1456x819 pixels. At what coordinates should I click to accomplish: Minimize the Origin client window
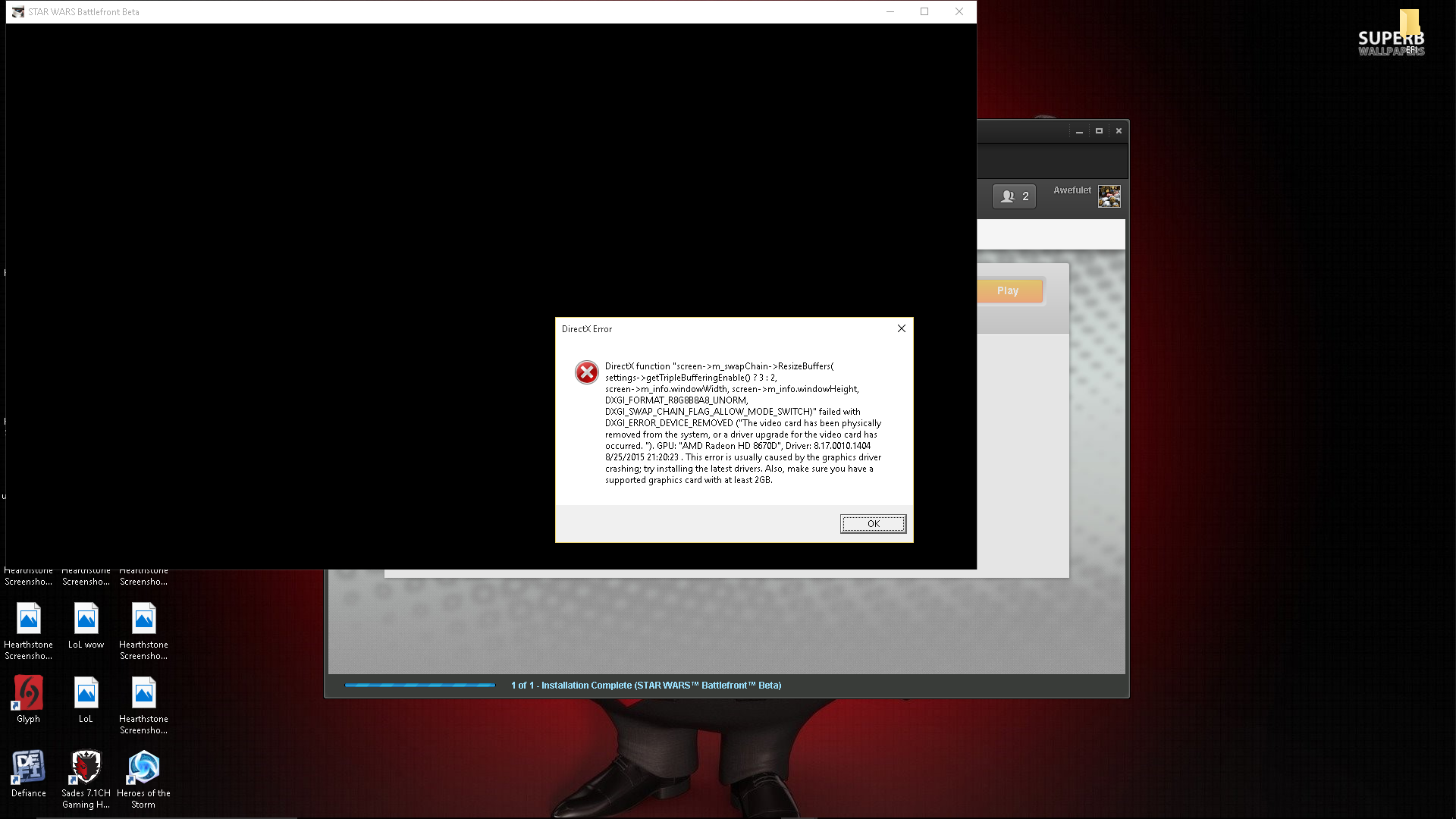pos(1079,131)
